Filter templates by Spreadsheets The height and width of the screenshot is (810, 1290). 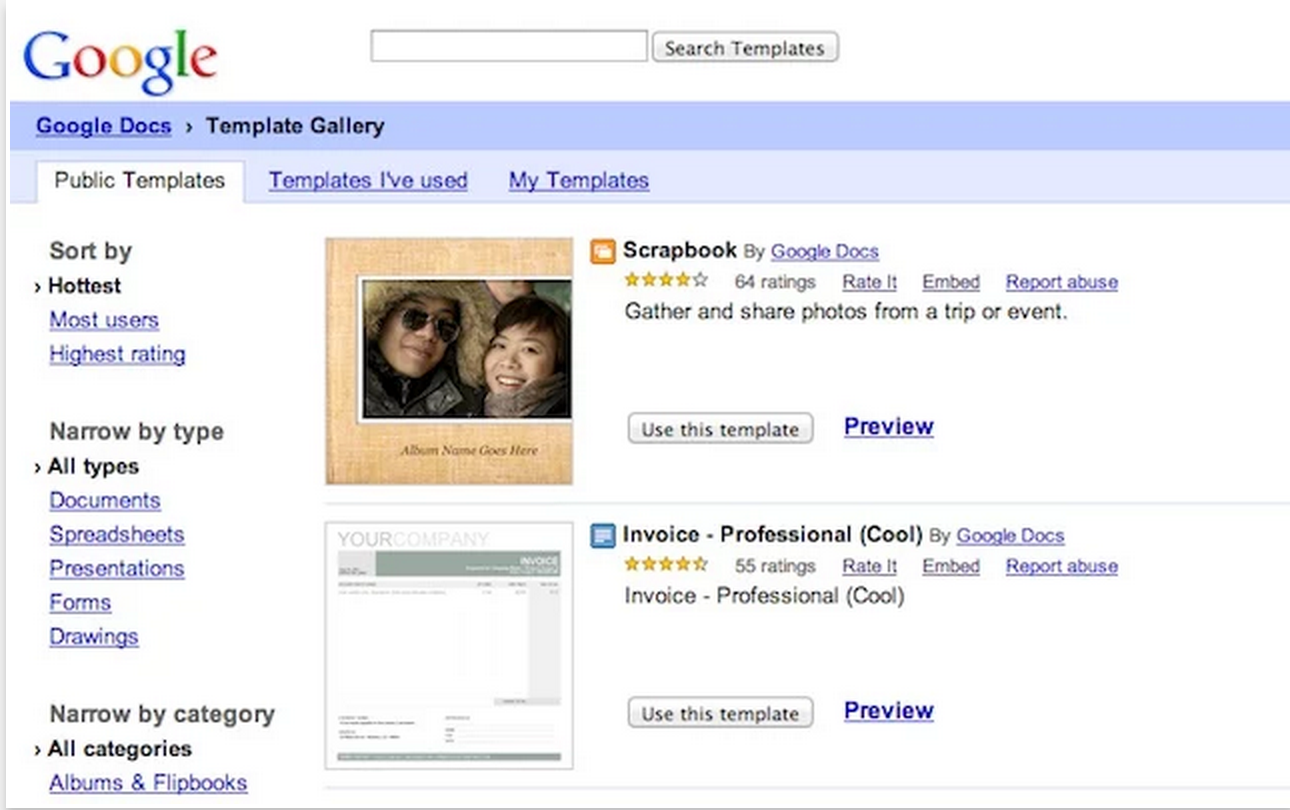[x=117, y=535]
